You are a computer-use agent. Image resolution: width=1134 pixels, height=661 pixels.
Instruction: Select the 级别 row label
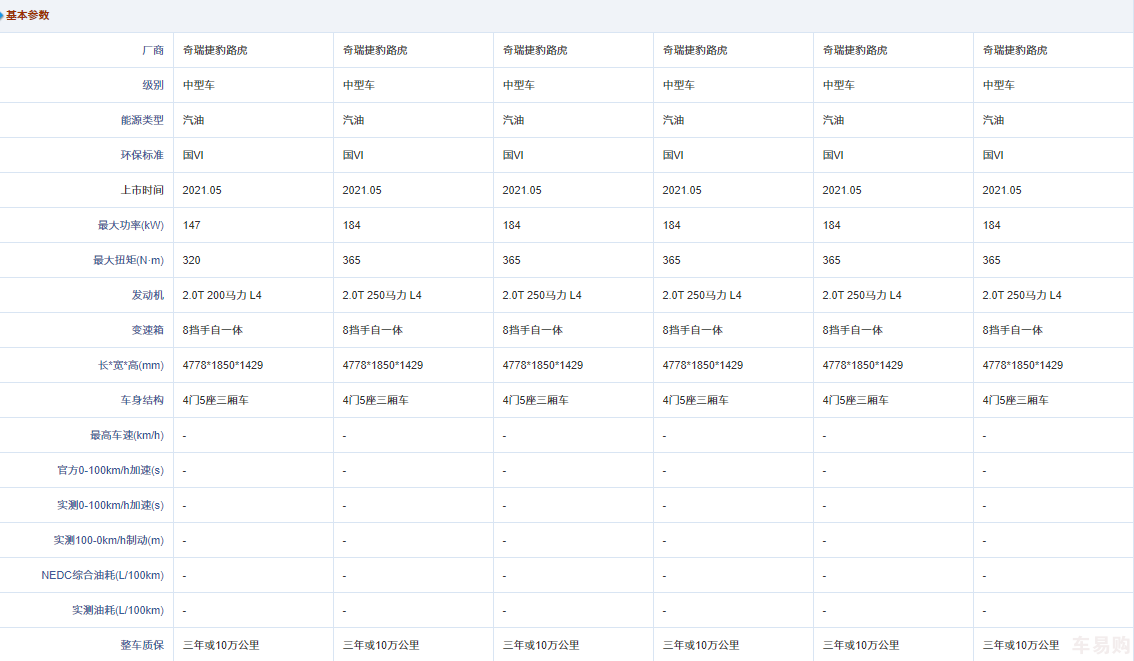tap(153, 85)
